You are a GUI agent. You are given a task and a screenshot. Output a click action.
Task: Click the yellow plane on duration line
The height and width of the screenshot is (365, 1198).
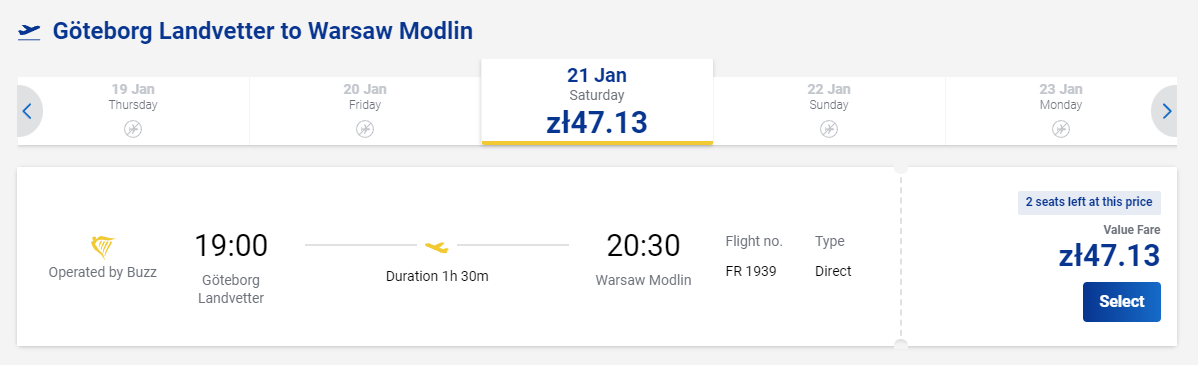pos(436,246)
